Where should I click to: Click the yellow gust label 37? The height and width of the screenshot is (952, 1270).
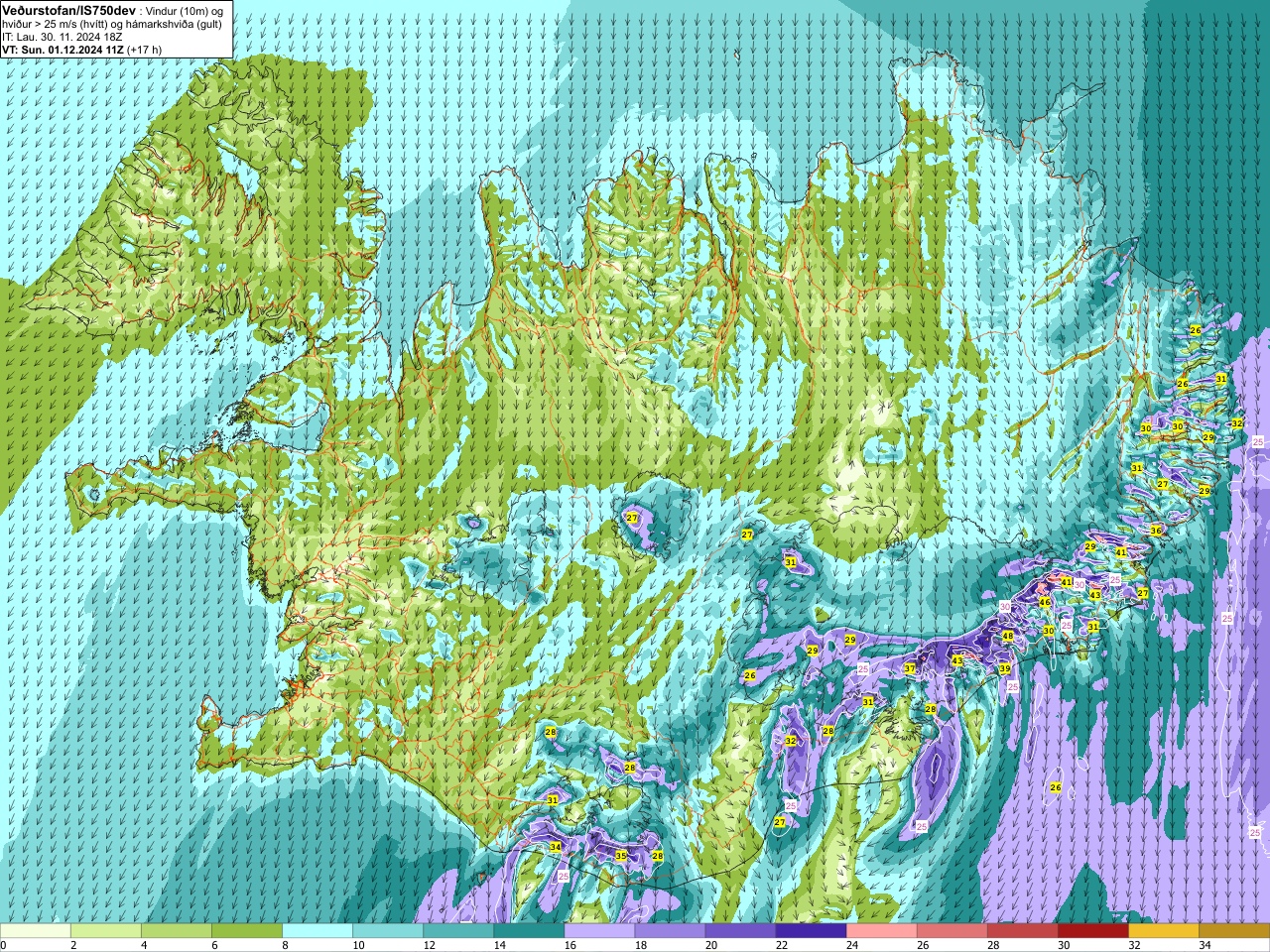point(910,668)
